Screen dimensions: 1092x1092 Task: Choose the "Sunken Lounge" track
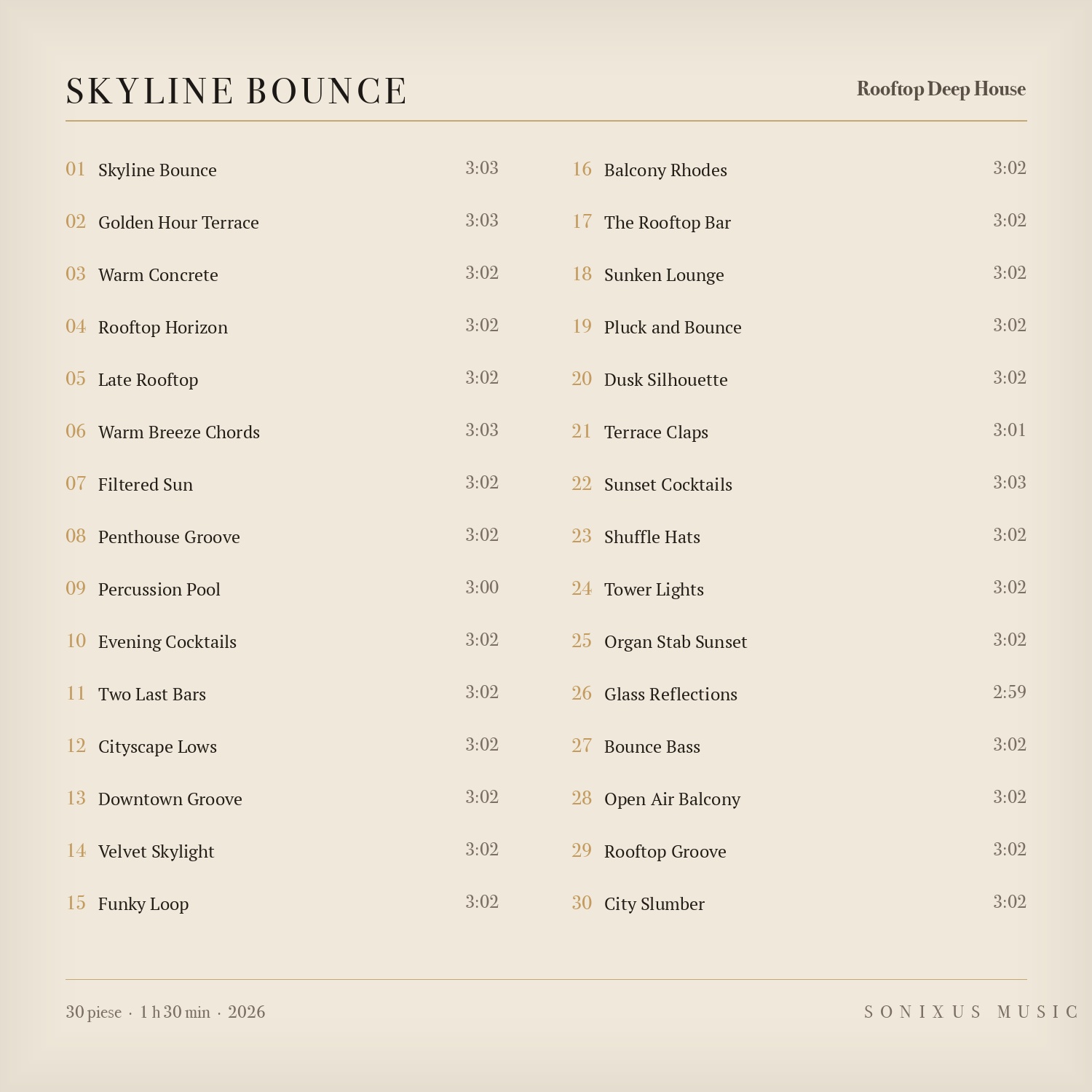(664, 275)
